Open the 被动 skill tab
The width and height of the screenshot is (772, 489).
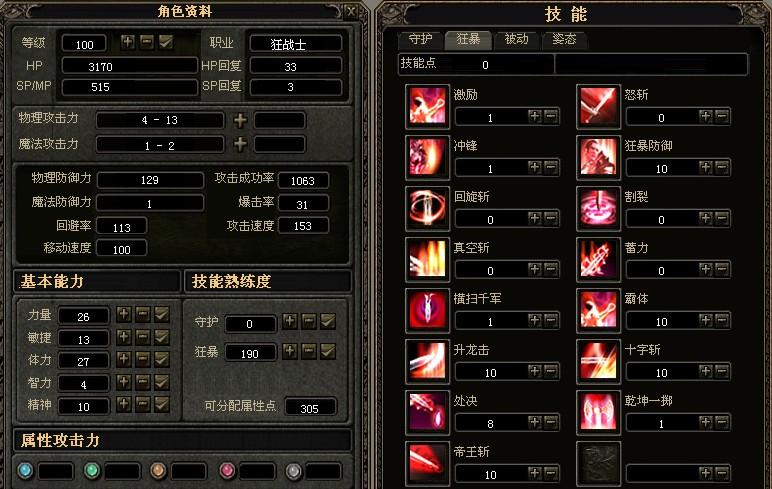pyautogui.click(x=516, y=39)
